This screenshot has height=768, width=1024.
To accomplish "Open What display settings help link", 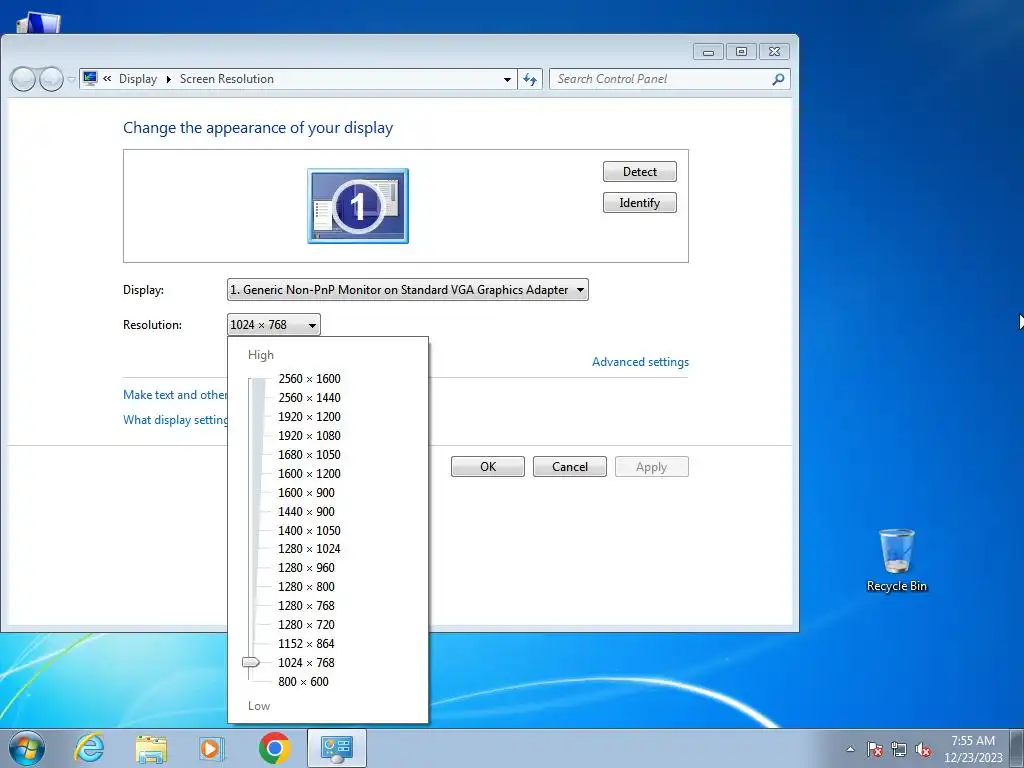I will point(175,419).
